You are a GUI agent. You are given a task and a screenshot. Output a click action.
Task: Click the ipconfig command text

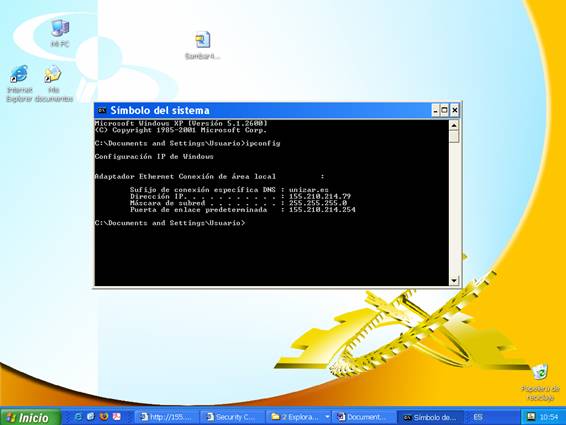[263, 143]
